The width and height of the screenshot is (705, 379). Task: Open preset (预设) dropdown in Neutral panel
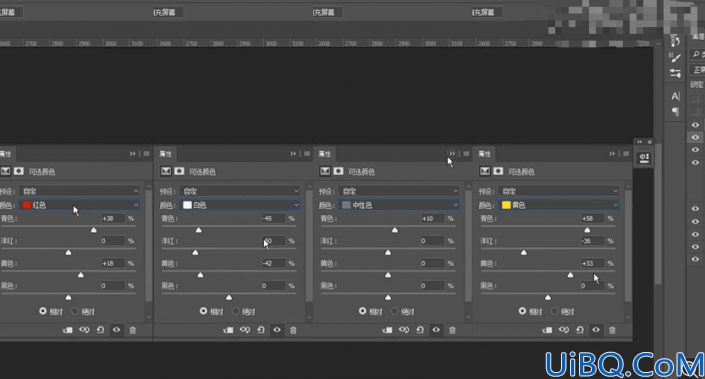tap(399, 191)
